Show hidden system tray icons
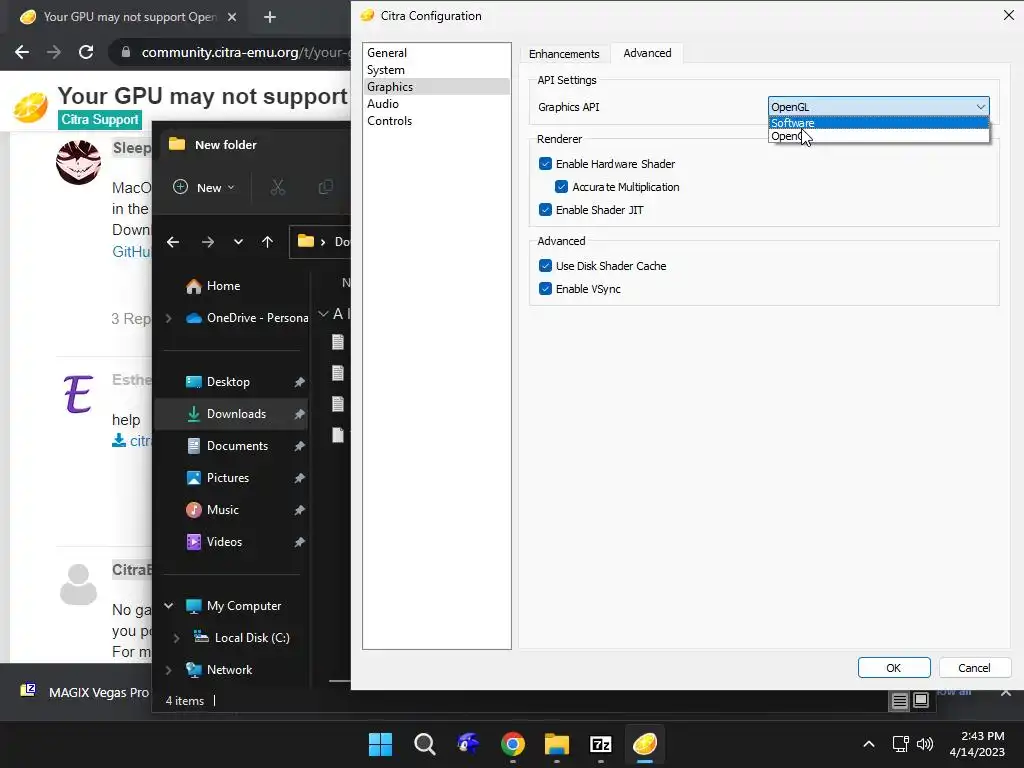Image resolution: width=1024 pixels, height=768 pixels. 869,744
